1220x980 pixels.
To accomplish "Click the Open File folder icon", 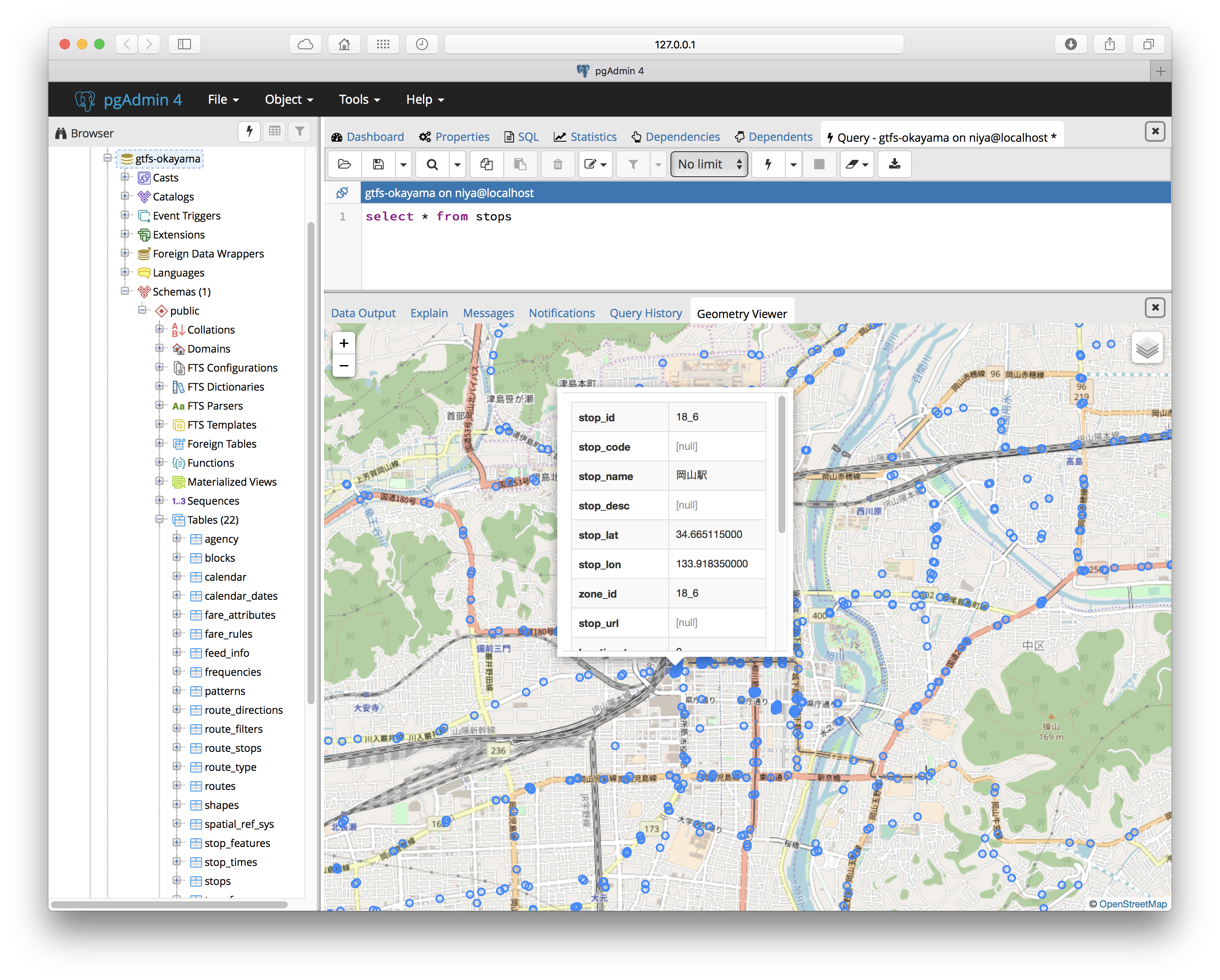I will click(x=344, y=164).
